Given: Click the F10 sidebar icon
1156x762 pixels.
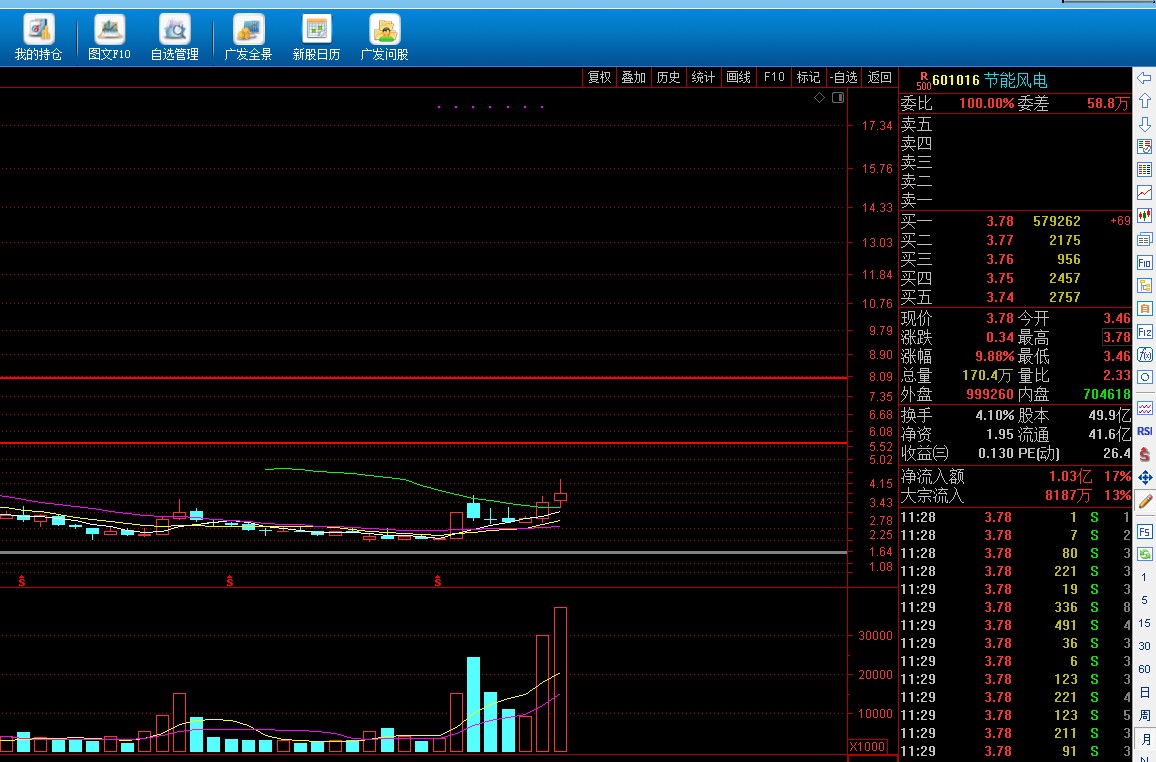Looking at the screenshot, I should tap(1144, 262).
